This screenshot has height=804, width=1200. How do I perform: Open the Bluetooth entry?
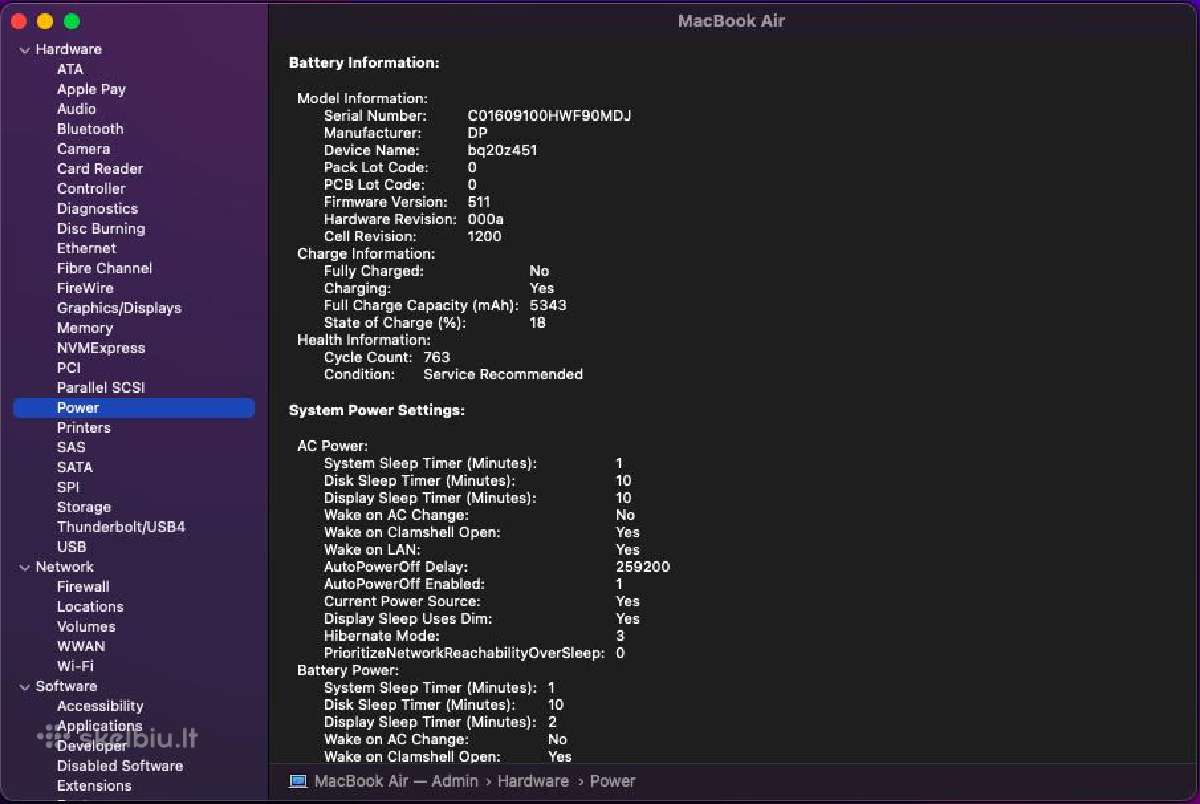pyautogui.click(x=90, y=129)
